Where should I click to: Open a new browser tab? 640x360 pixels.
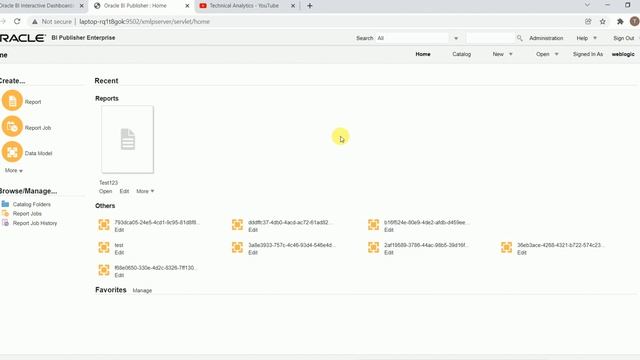[309, 6]
